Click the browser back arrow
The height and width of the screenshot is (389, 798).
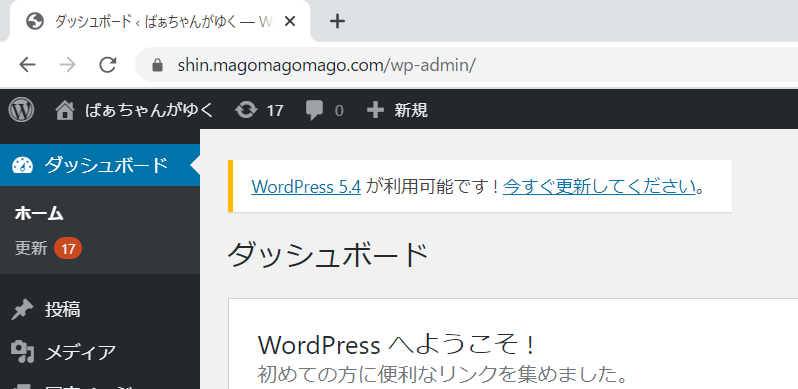27,65
